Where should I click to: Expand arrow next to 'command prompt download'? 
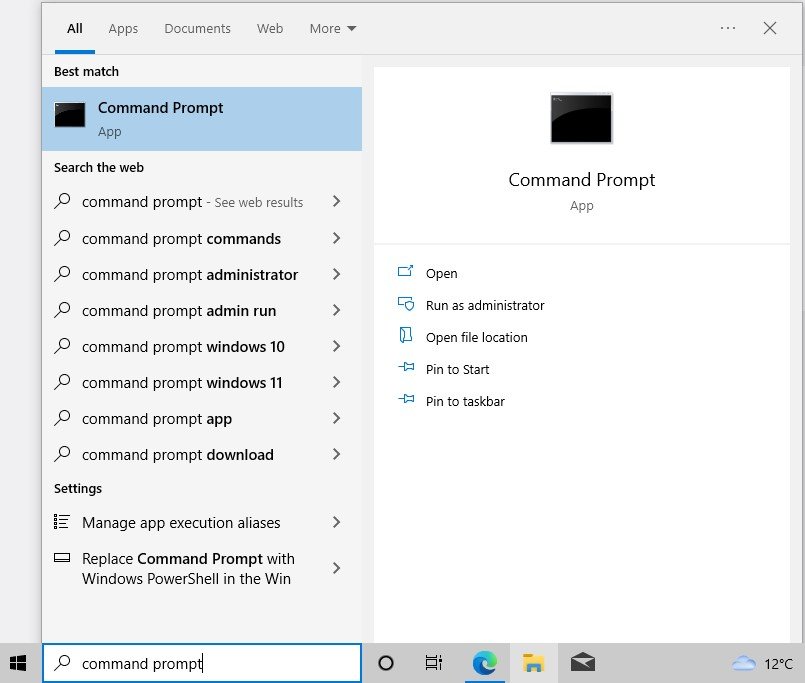tap(336, 454)
